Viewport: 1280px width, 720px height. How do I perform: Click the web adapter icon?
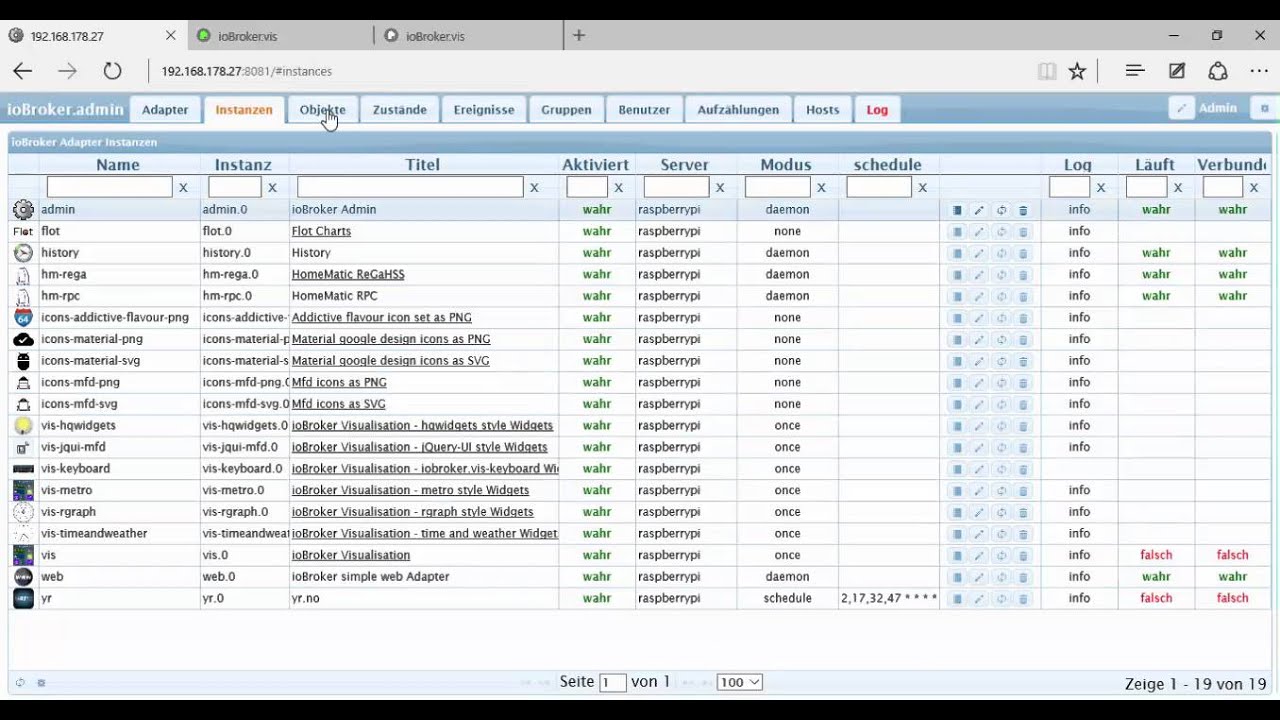(x=23, y=577)
